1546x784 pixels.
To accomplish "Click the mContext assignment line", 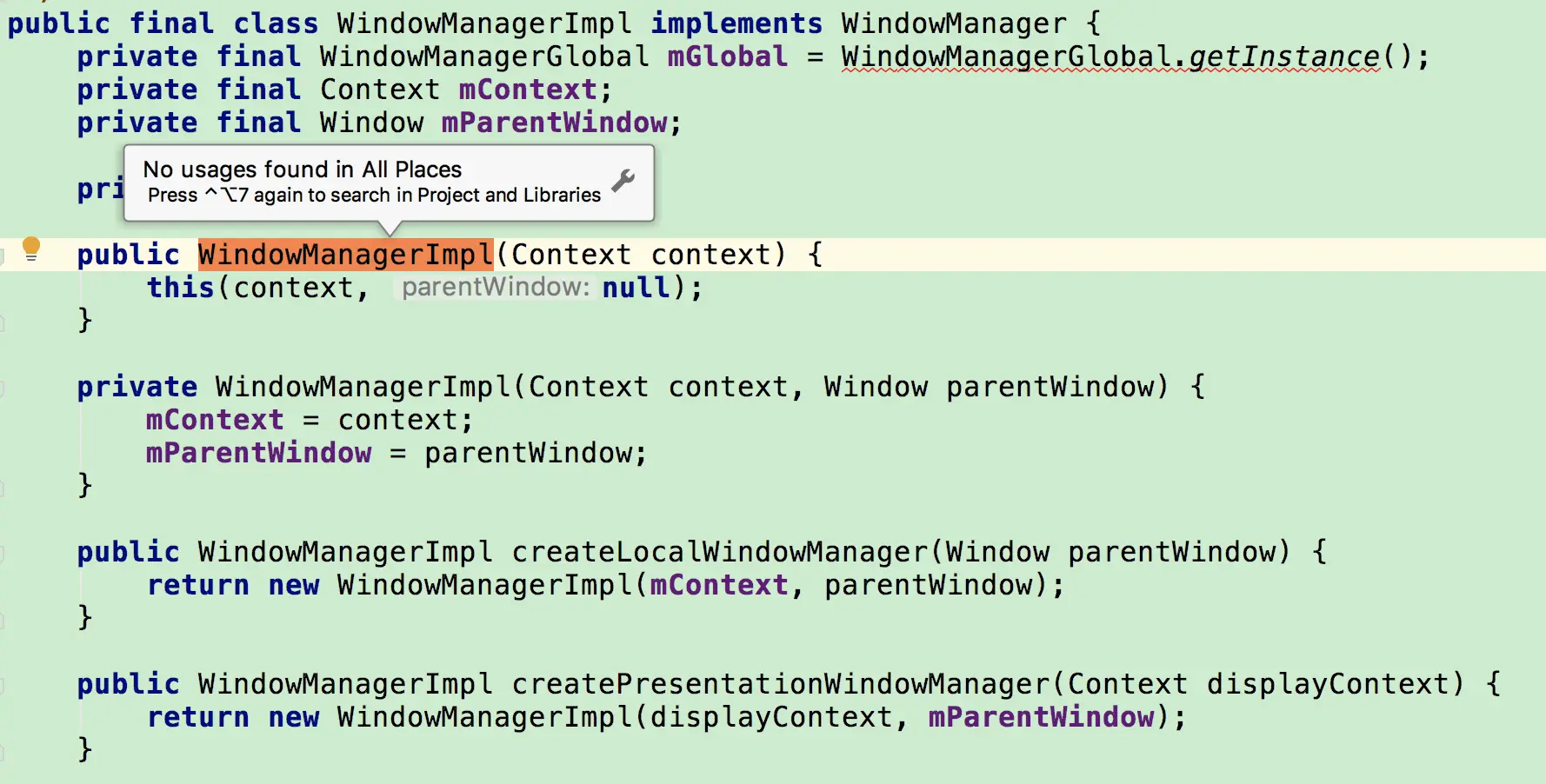I will coord(309,420).
